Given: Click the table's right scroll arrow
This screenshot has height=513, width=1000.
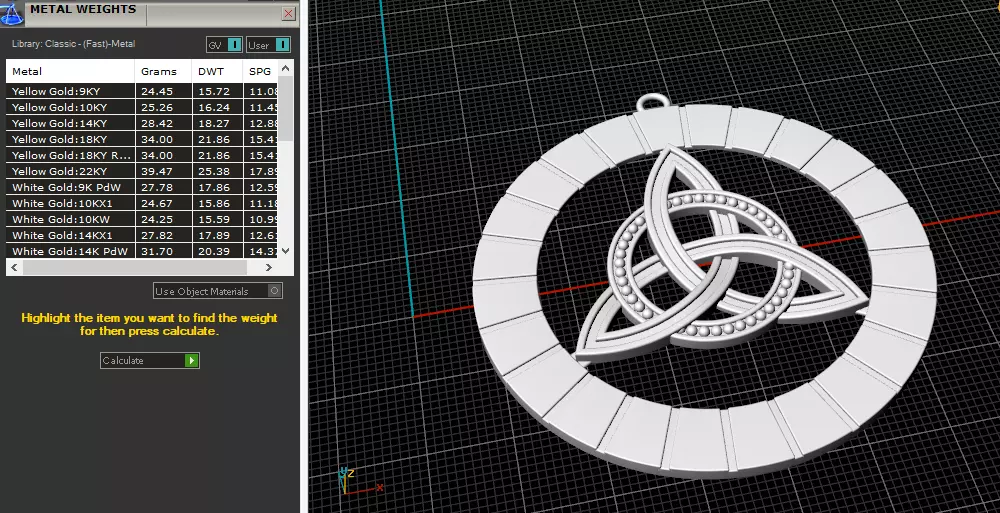Looking at the screenshot, I should pos(268,267).
